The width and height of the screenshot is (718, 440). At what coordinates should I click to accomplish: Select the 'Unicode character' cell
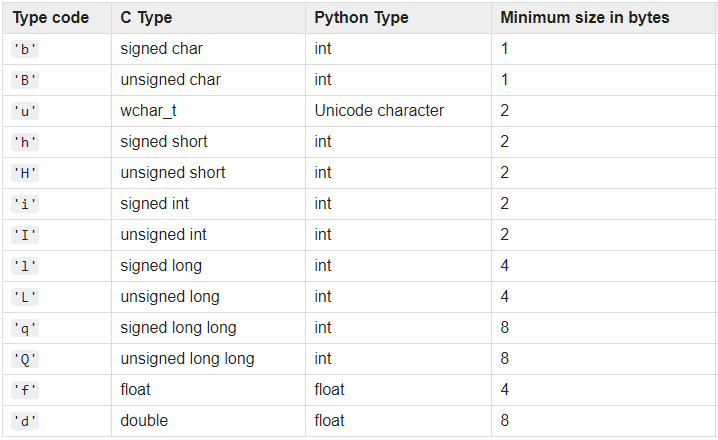[379, 111]
